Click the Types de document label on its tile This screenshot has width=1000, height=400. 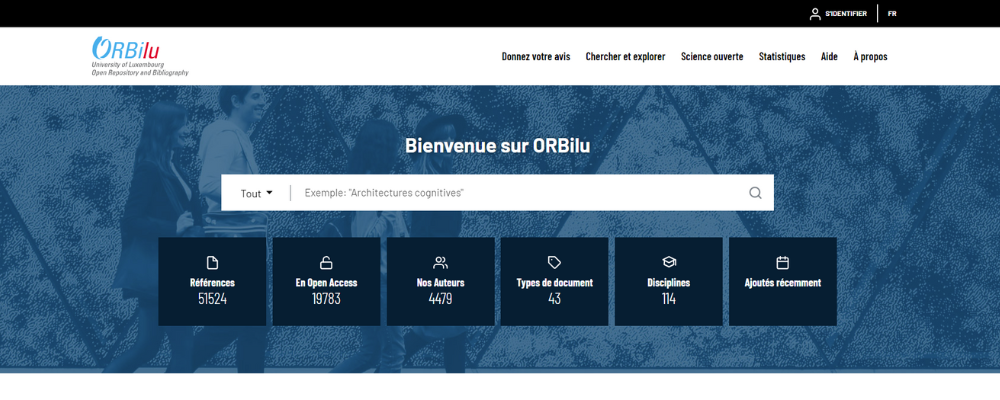(554, 283)
